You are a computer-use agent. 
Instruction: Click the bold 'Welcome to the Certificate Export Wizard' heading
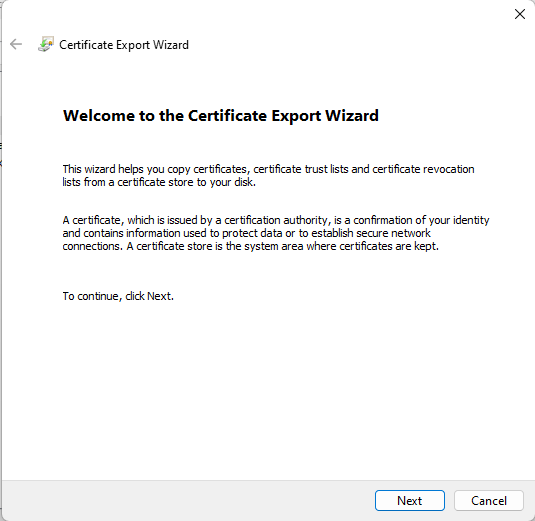(221, 115)
